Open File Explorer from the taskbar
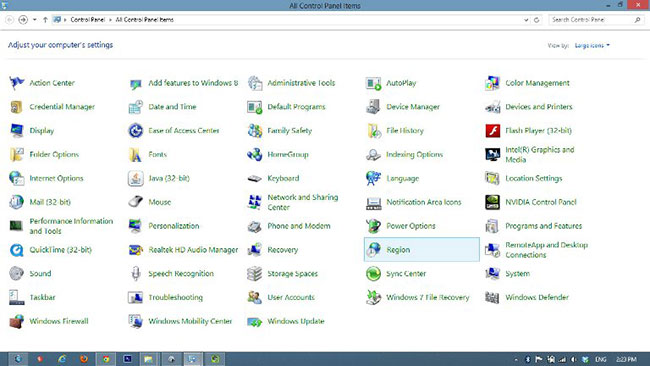 [148, 359]
